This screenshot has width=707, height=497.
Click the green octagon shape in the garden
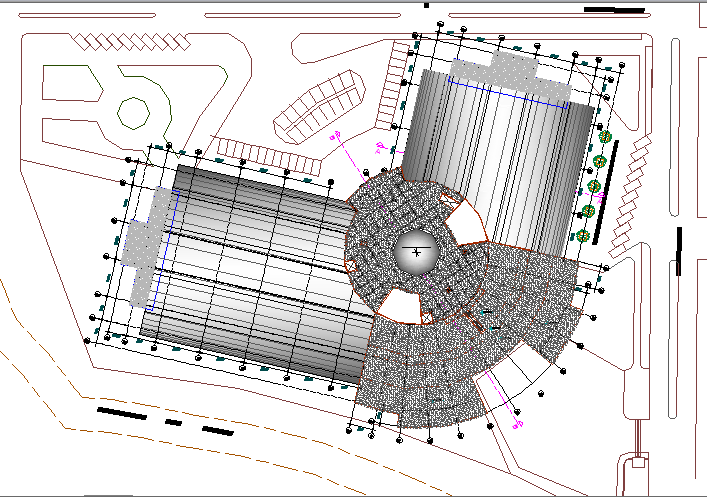(x=133, y=113)
